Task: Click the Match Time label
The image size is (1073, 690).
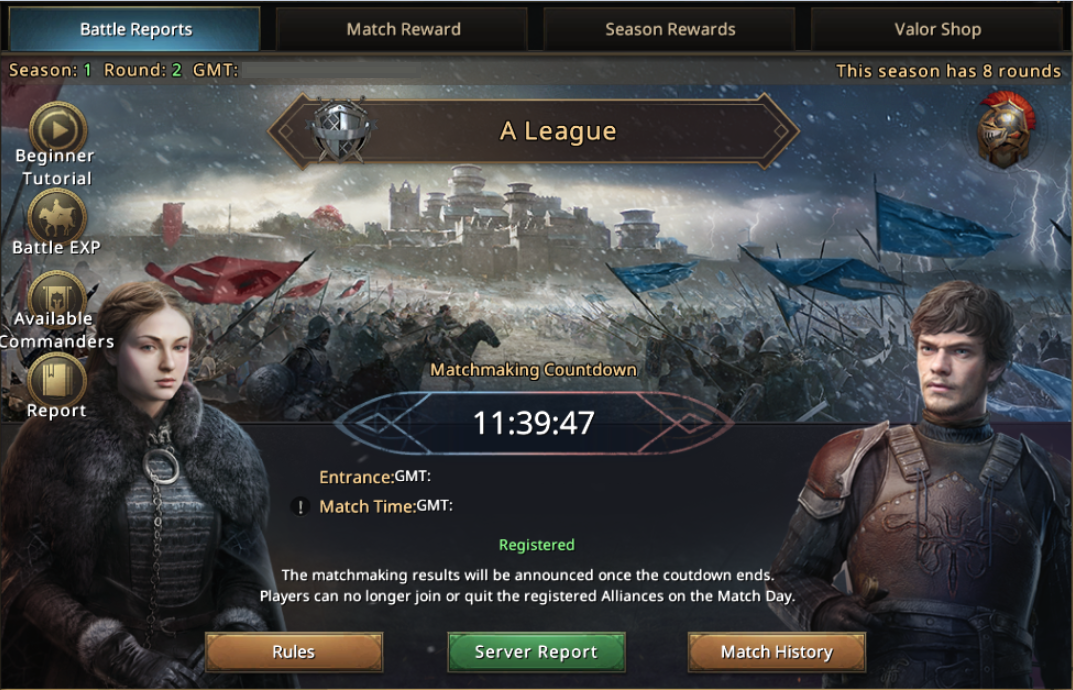Action: [367, 507]
